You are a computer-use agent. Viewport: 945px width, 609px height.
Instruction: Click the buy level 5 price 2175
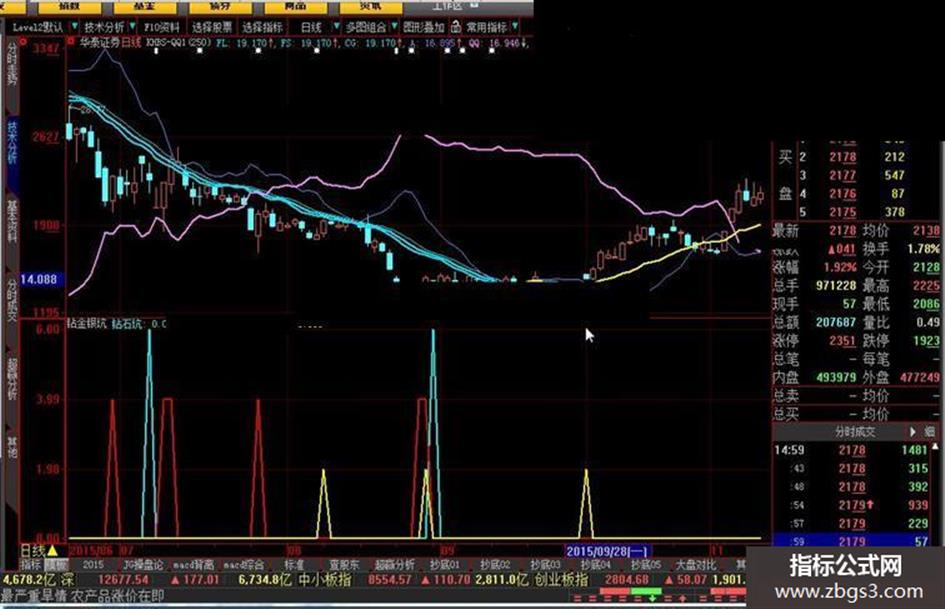tap(843, 212)
